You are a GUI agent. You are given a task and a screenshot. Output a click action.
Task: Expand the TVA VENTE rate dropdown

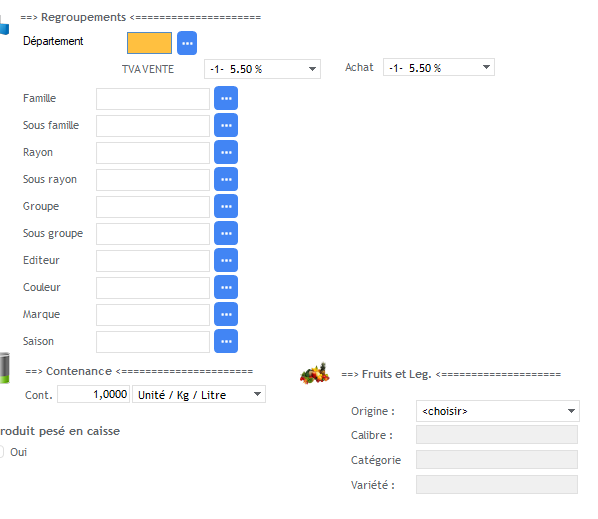(262, 69)
